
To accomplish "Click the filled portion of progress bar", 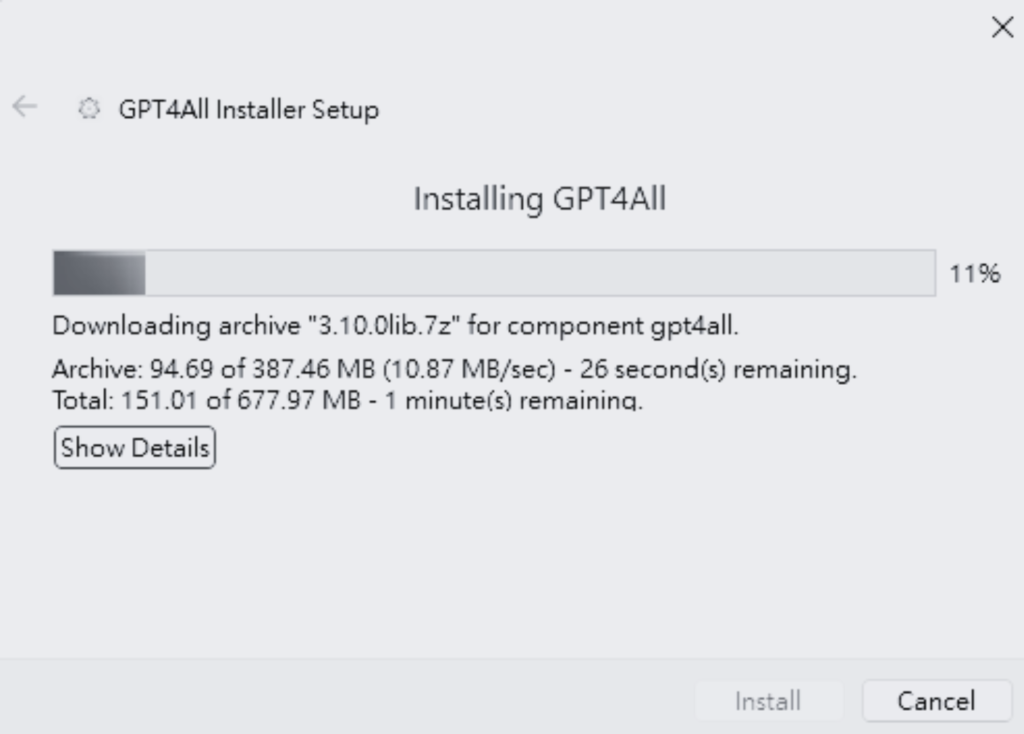I will [x=99, y=273].
